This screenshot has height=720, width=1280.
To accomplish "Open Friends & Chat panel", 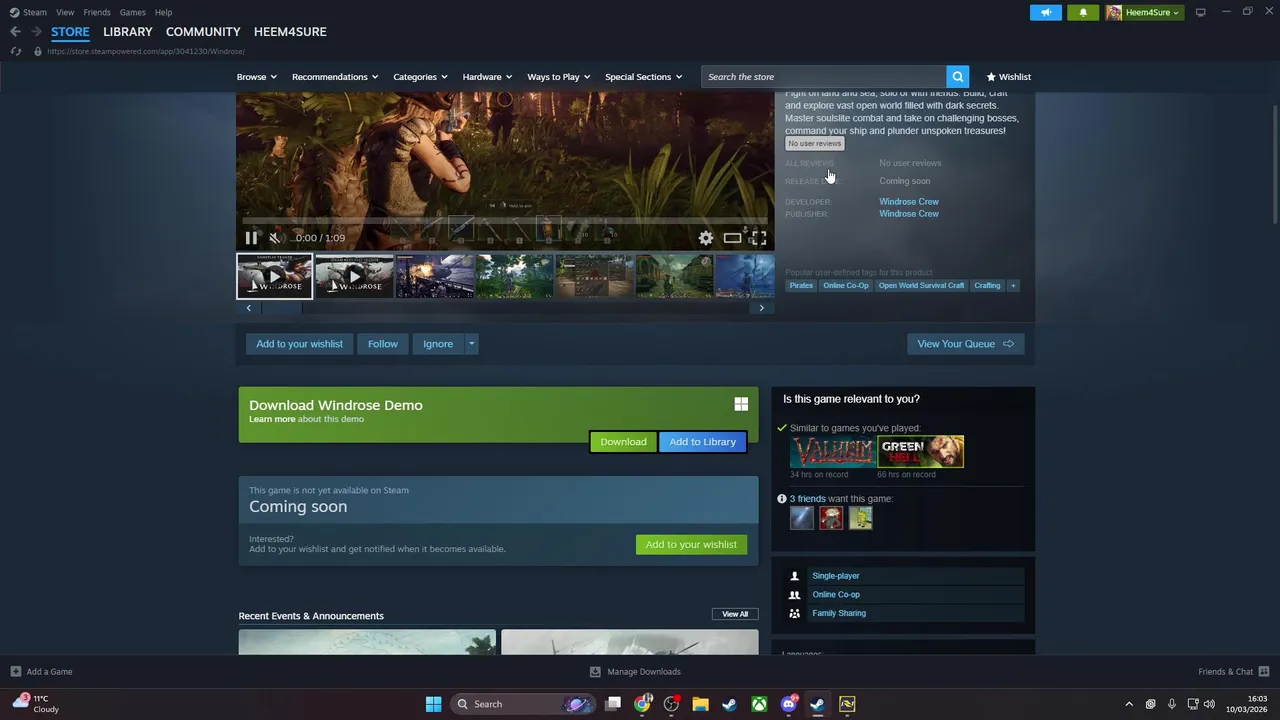I will coord(1234,672).
